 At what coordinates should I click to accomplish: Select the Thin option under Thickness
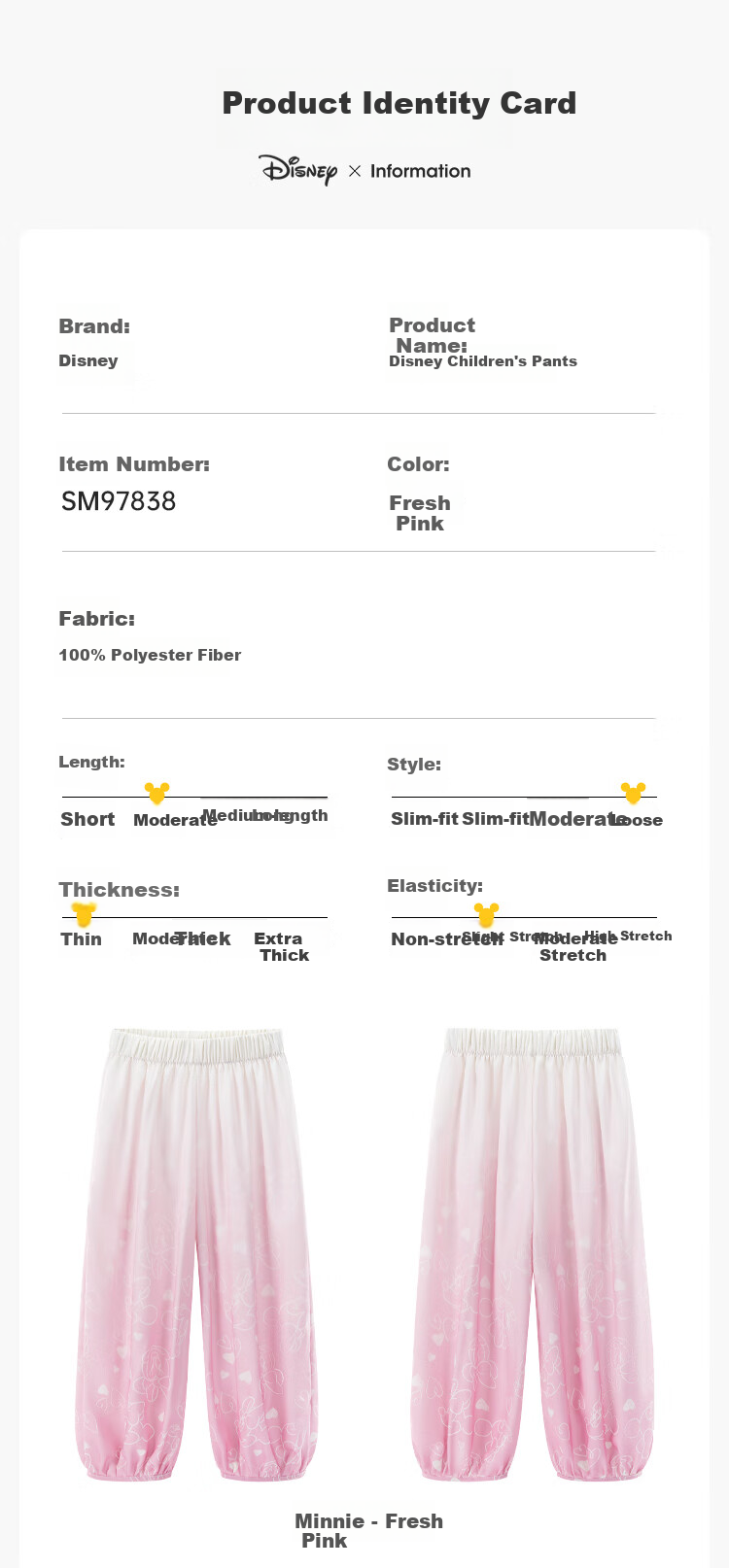(81, 938)
